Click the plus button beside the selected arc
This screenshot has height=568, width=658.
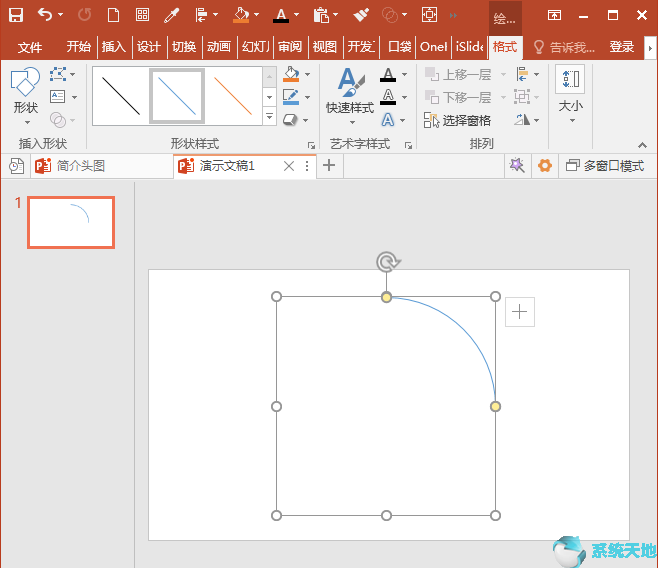(520, 312)
